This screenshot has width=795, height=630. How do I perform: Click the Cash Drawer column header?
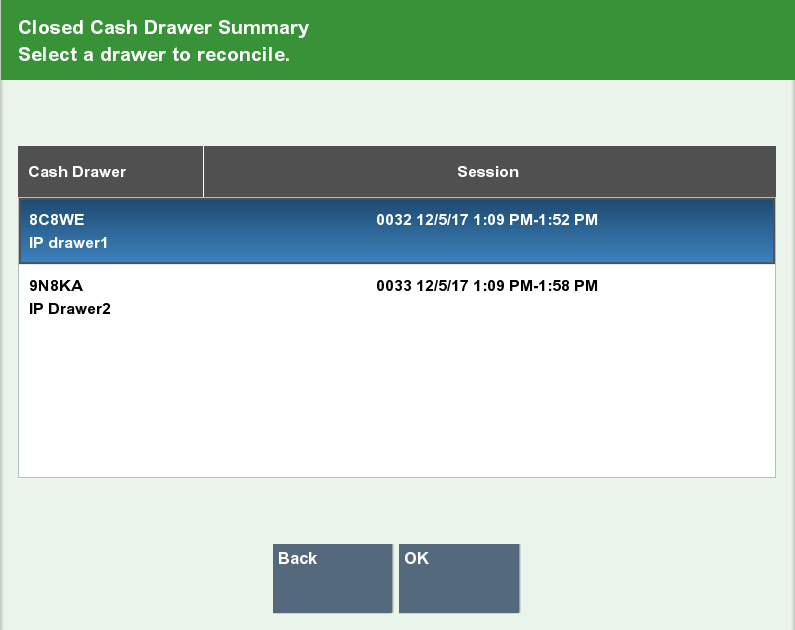pos(111,172)
